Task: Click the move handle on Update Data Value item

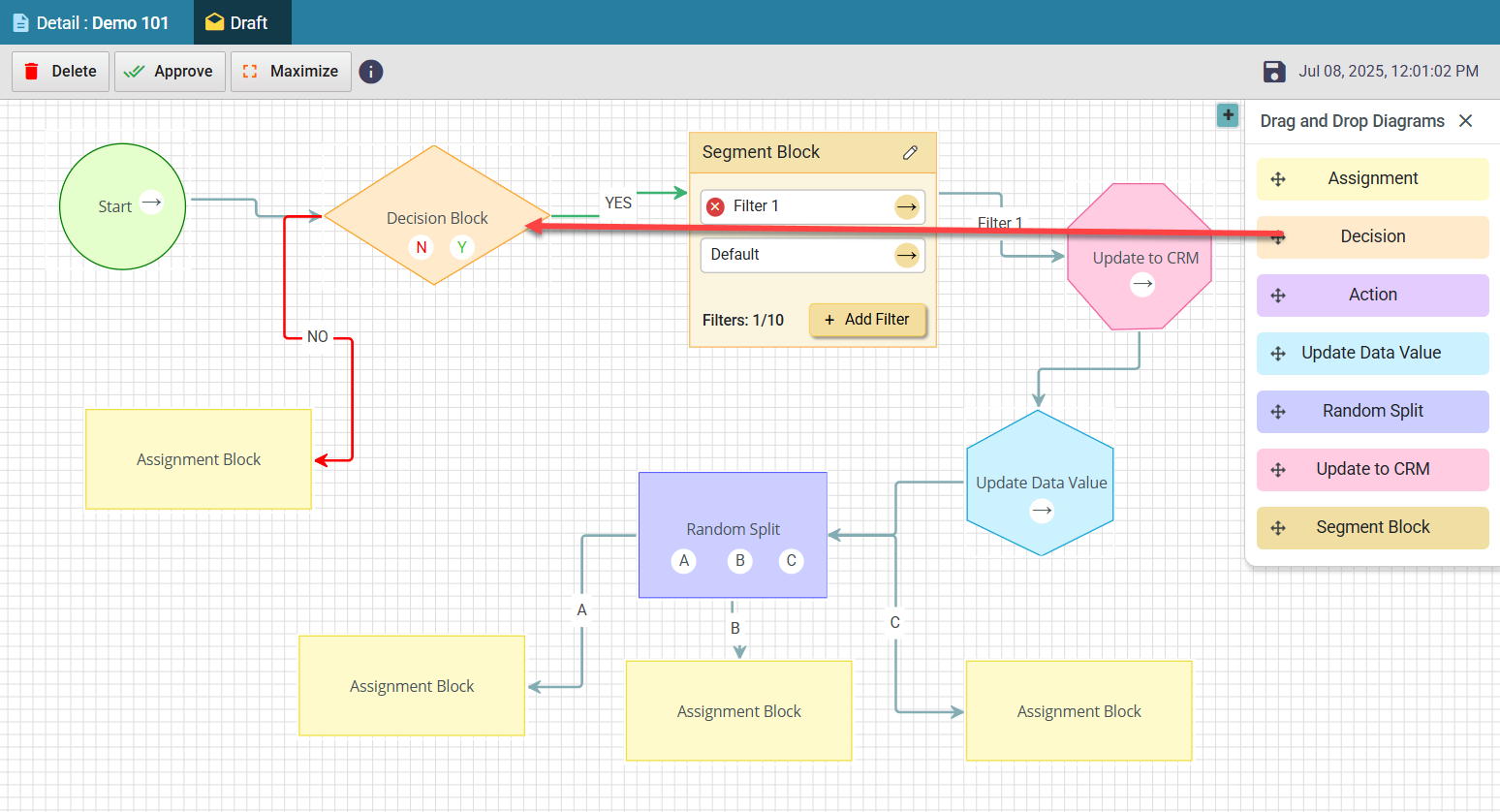Action: (1278, 354)
